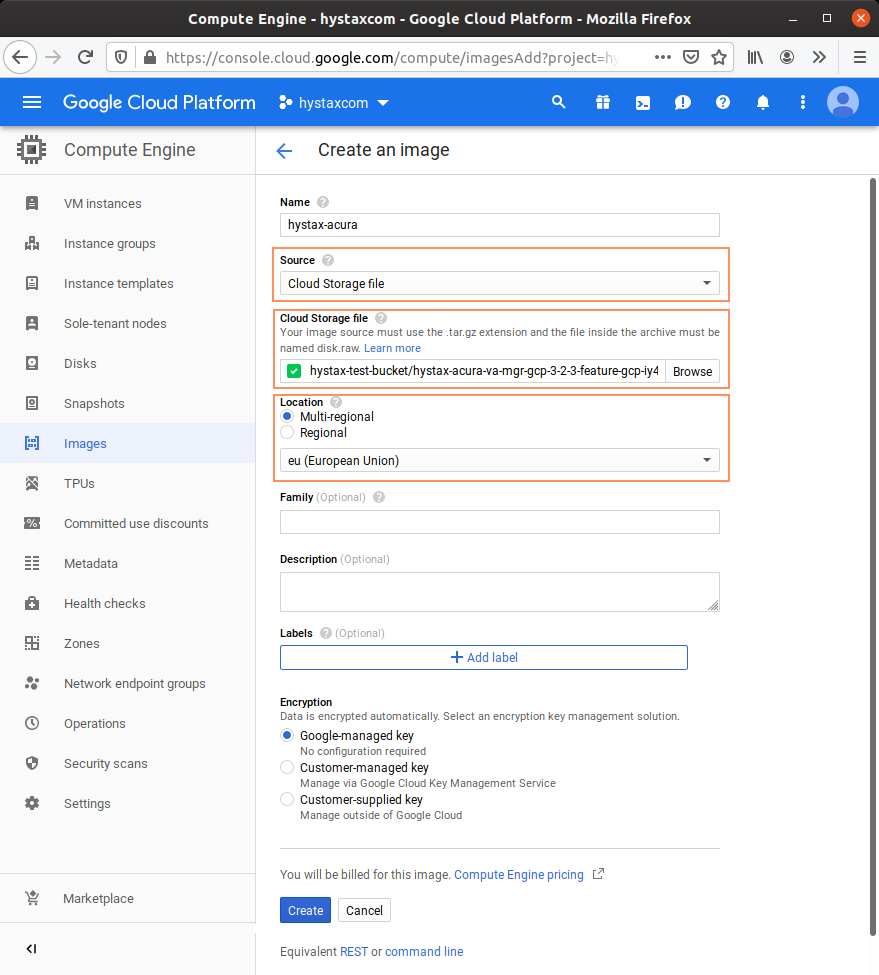Click the notifications bell icon
The width and height of the screenshot is (879, 975).
coord(763,103)
